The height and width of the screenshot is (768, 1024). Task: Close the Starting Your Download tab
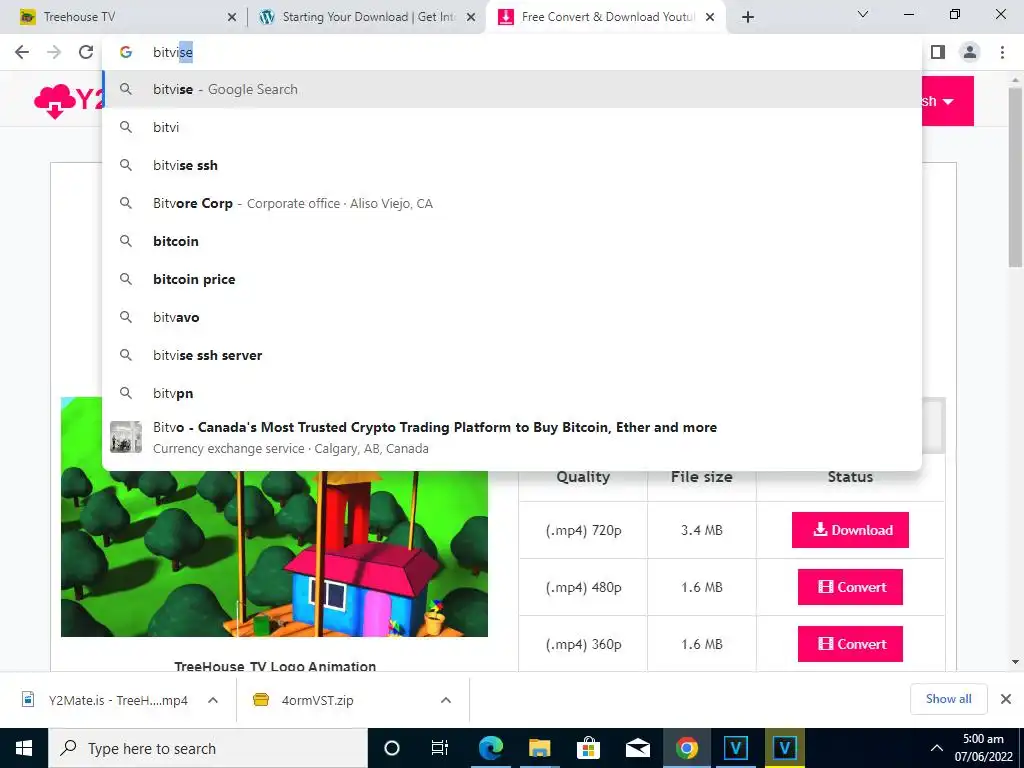point(471,18)
